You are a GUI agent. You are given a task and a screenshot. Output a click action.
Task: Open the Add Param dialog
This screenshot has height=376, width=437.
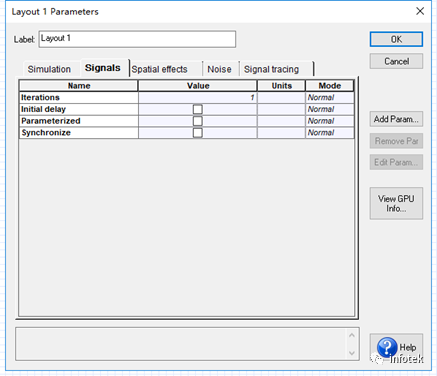coord(396,119)
